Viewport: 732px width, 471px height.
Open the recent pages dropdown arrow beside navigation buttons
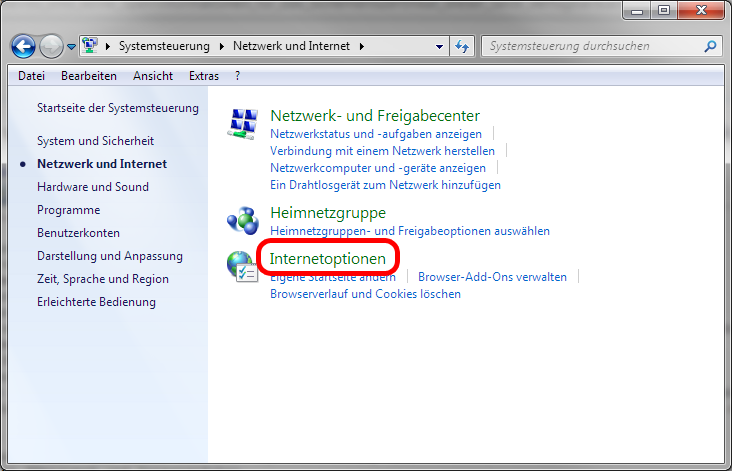(x=71, y=47)
